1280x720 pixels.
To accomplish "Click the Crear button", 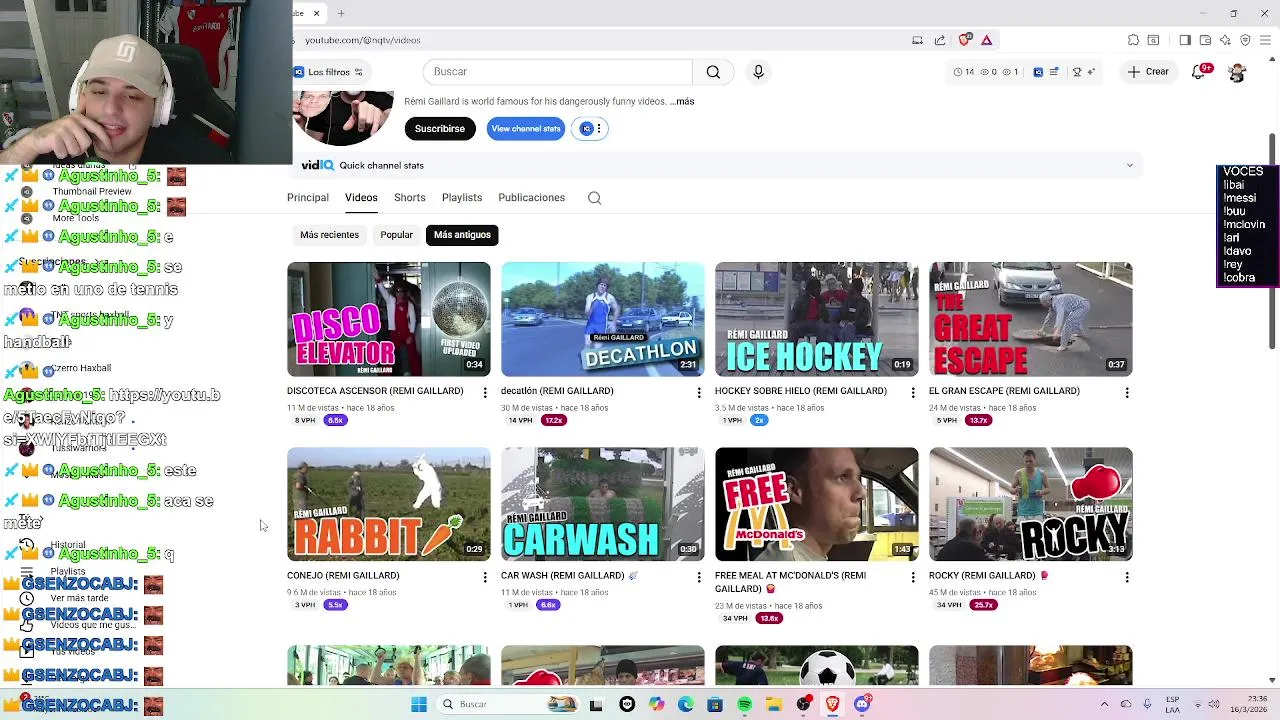I will [x=1148, y=72].
